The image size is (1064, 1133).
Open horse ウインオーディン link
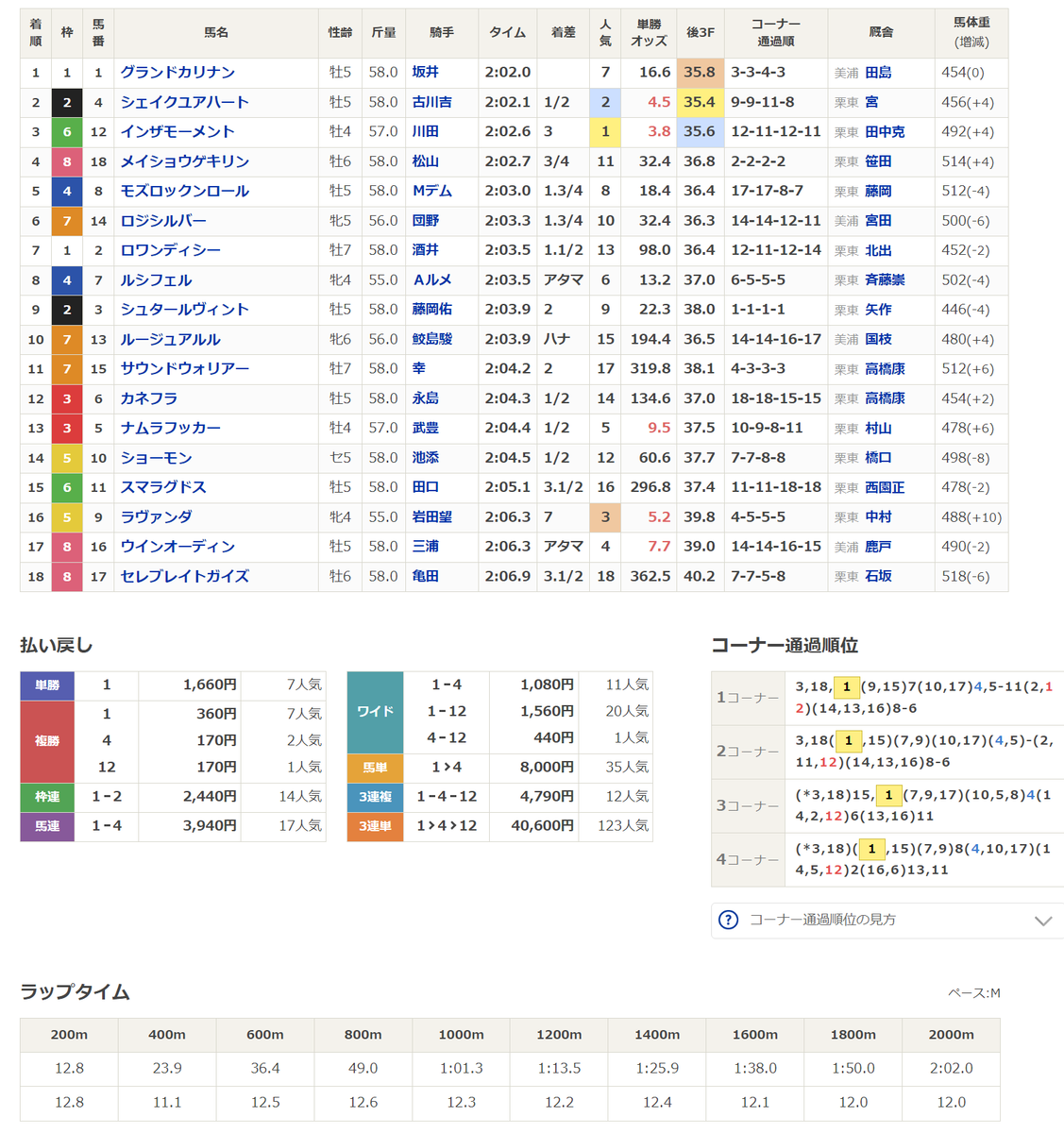click(177, 547)
